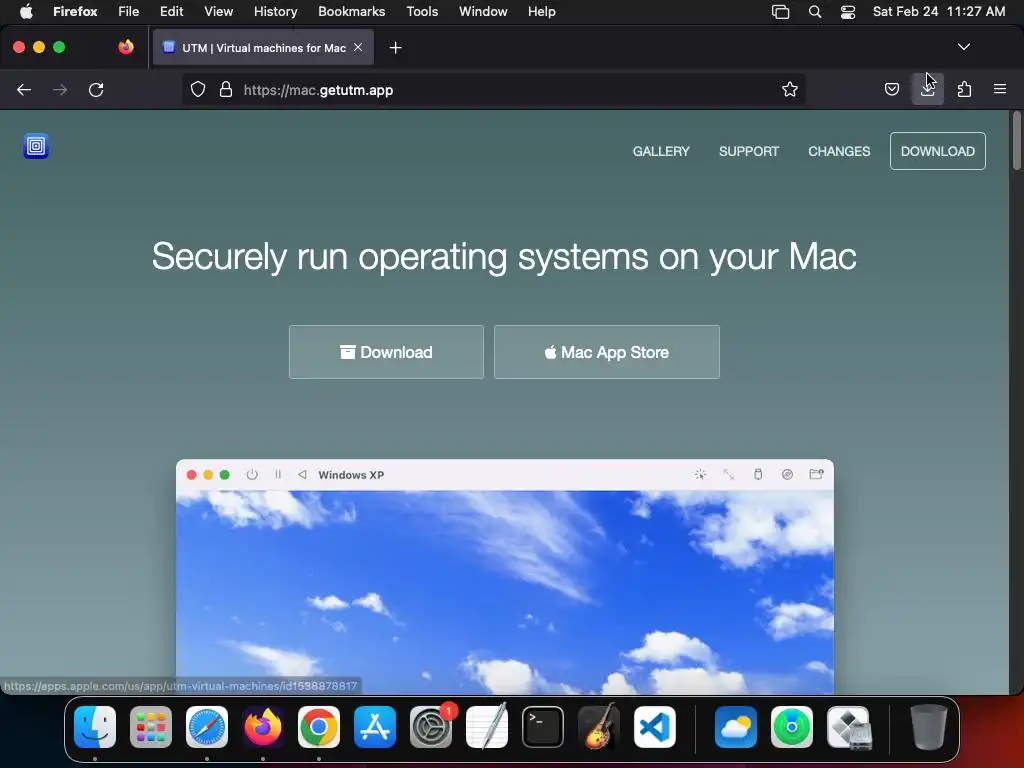Image resolution: width=1024 pixels, height=768 pixels.
Task: Open the tracking protection shield icon
Action: click(198, 89)
